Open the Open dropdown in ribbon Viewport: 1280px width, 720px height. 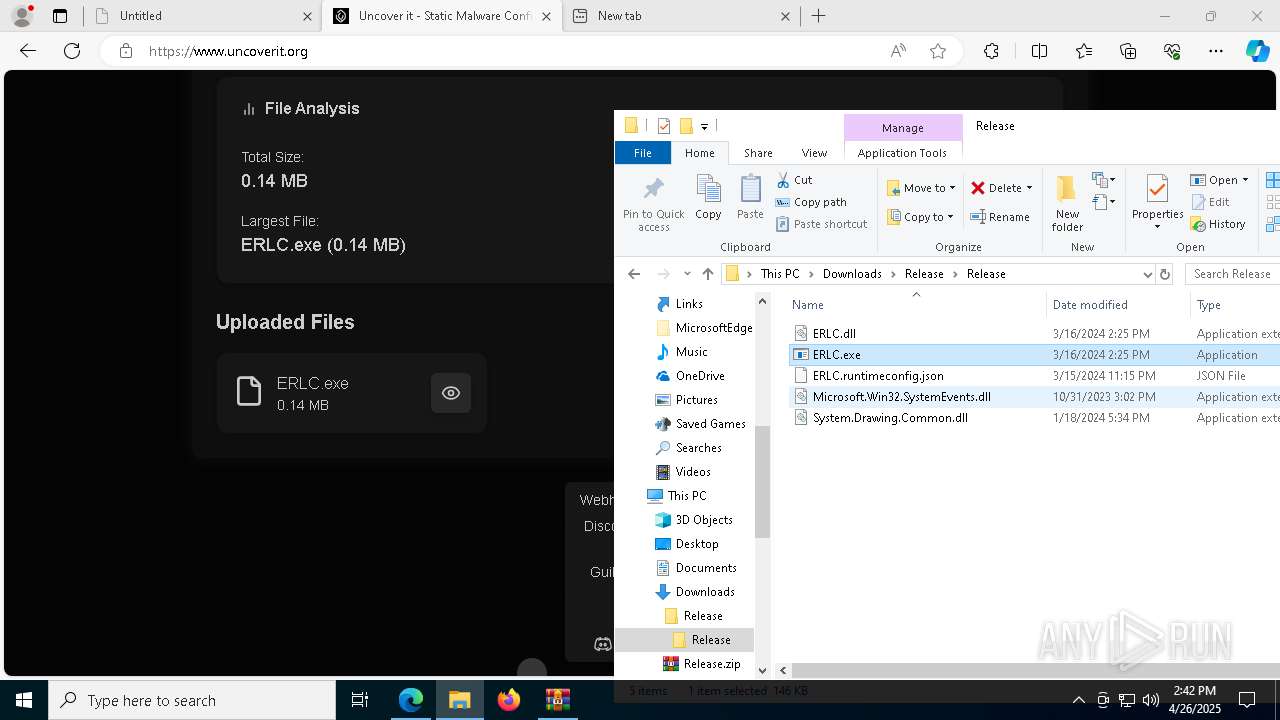tap(1219, 180)
